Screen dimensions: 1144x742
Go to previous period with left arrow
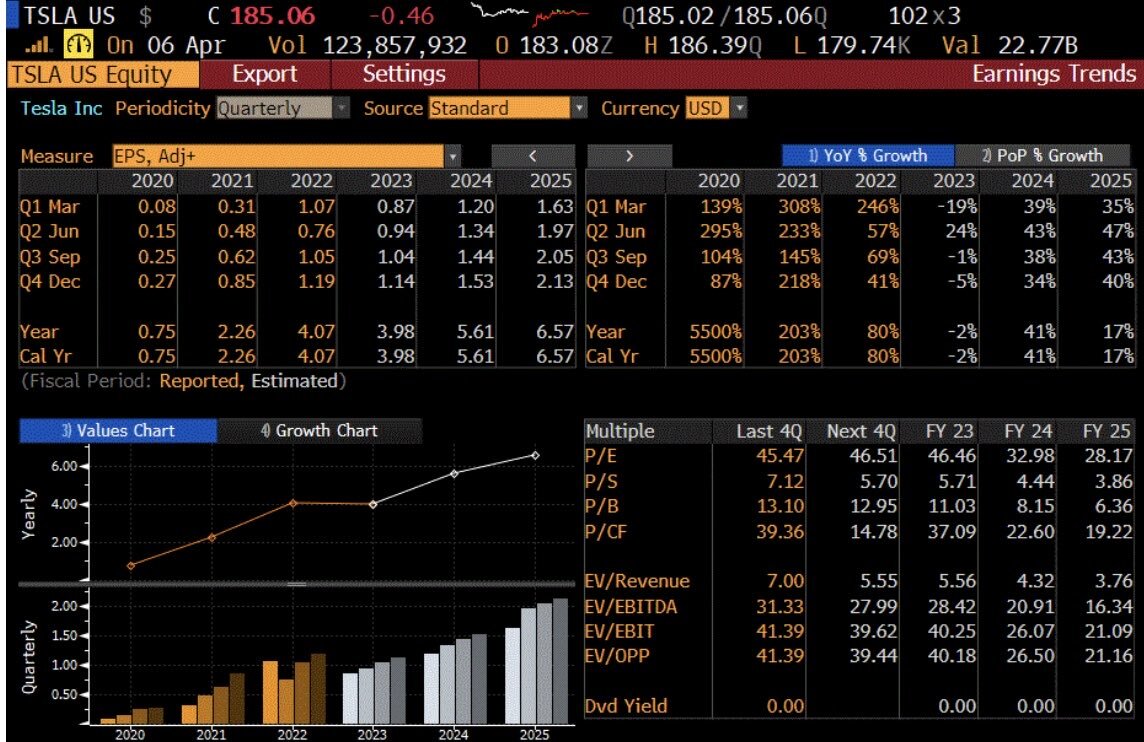coord(533,156)
